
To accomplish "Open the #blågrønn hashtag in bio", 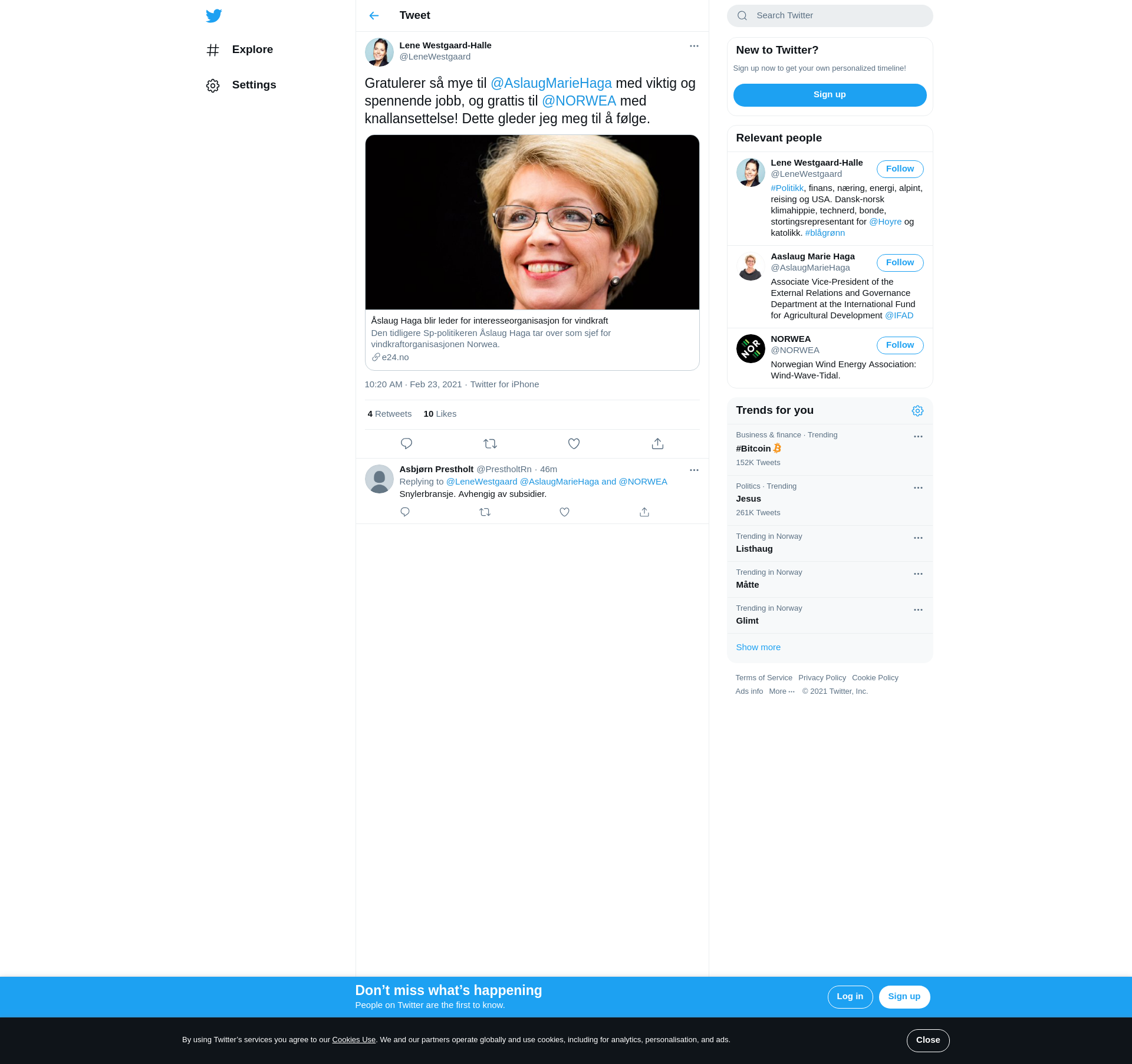I will coord(825,233).
